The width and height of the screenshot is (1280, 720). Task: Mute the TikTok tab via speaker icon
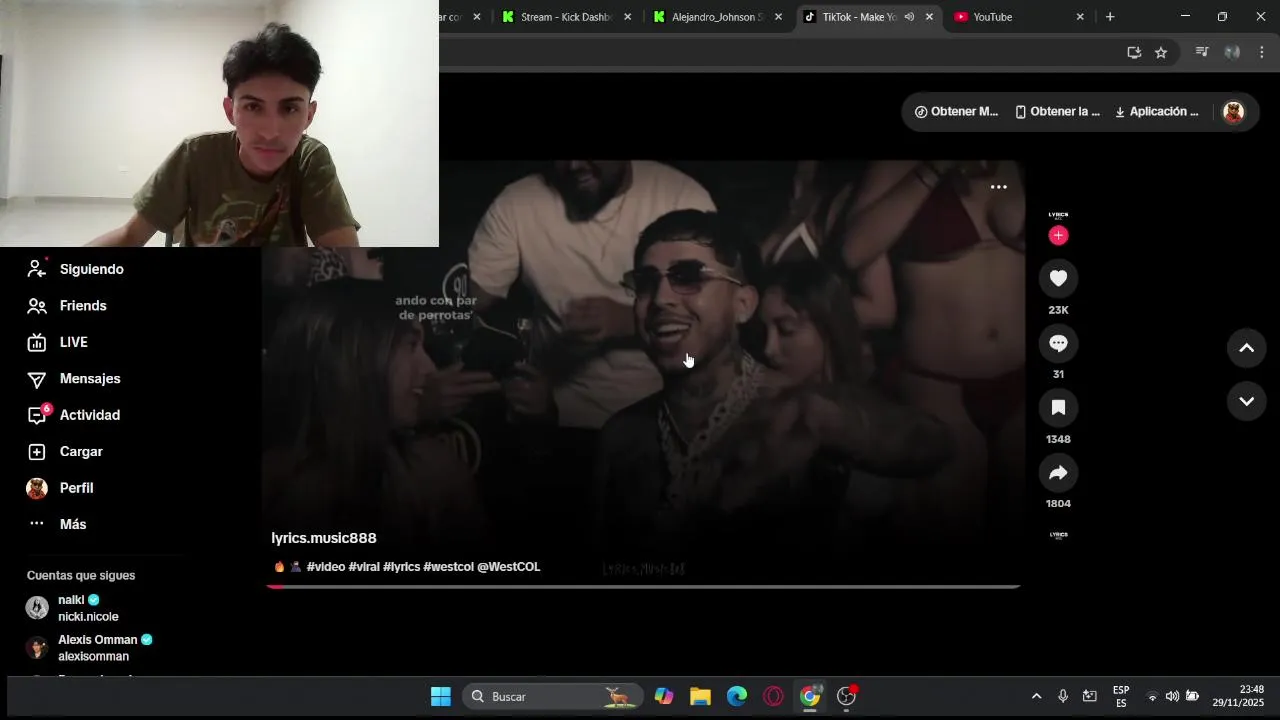coord(909,17)
